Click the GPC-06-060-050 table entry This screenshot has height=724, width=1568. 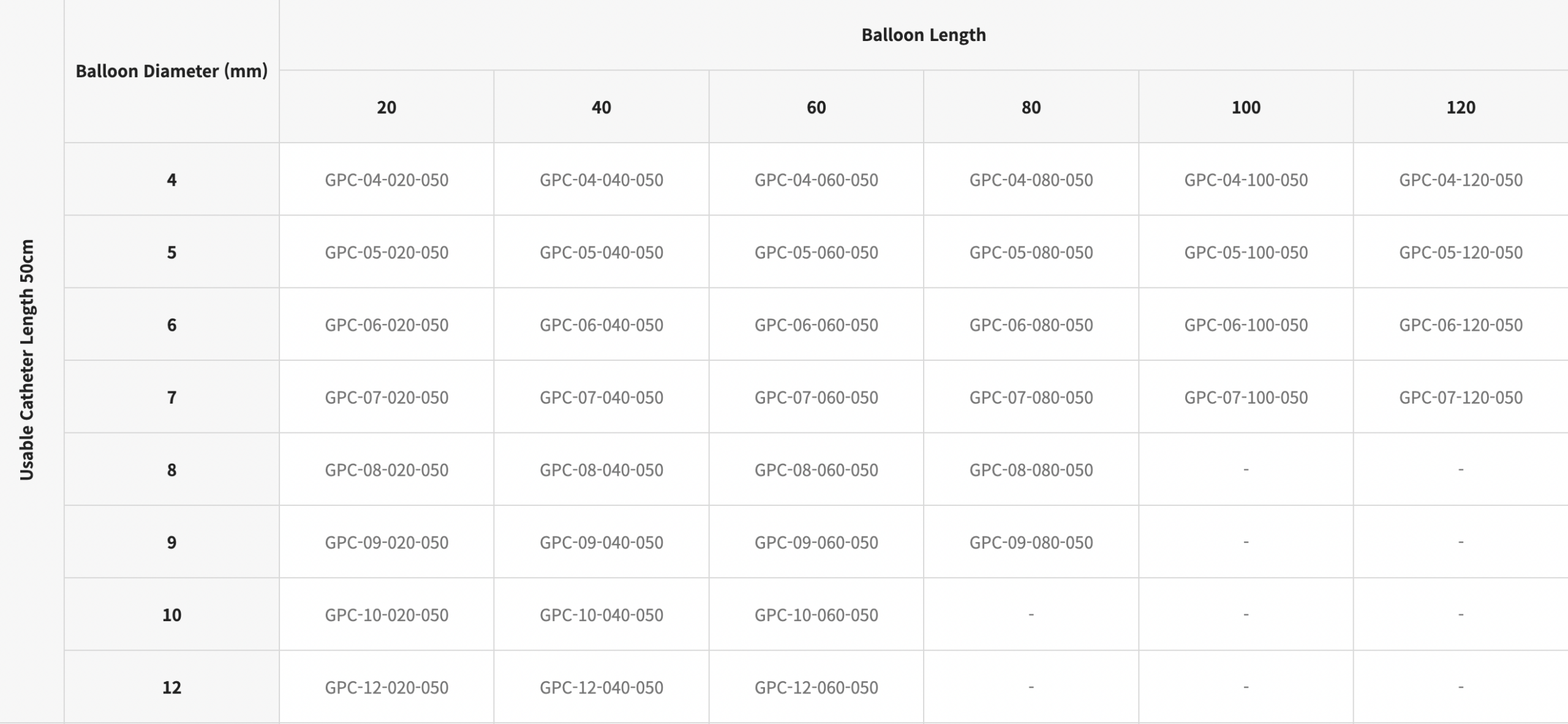coord(816,325)
